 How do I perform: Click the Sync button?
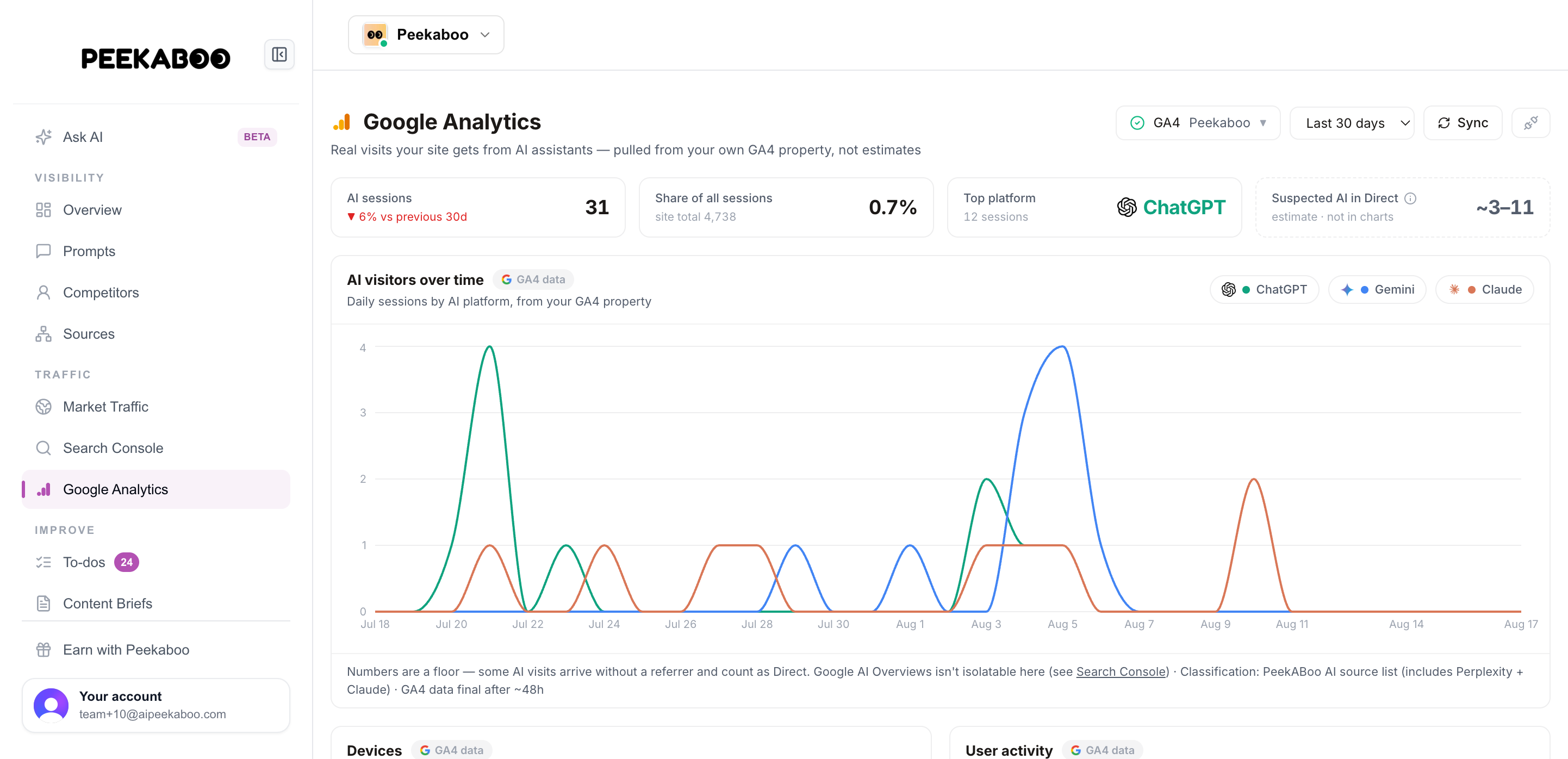1463,123
